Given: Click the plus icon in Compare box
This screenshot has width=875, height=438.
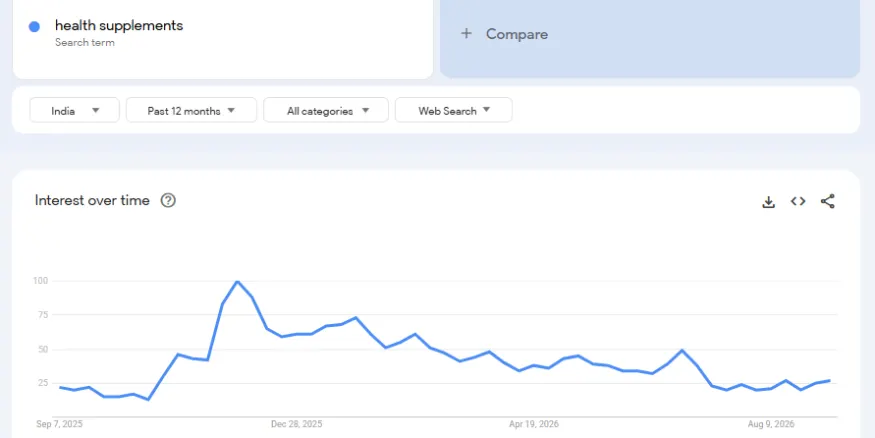Looking at the screenshot, I should coord(466,33).
